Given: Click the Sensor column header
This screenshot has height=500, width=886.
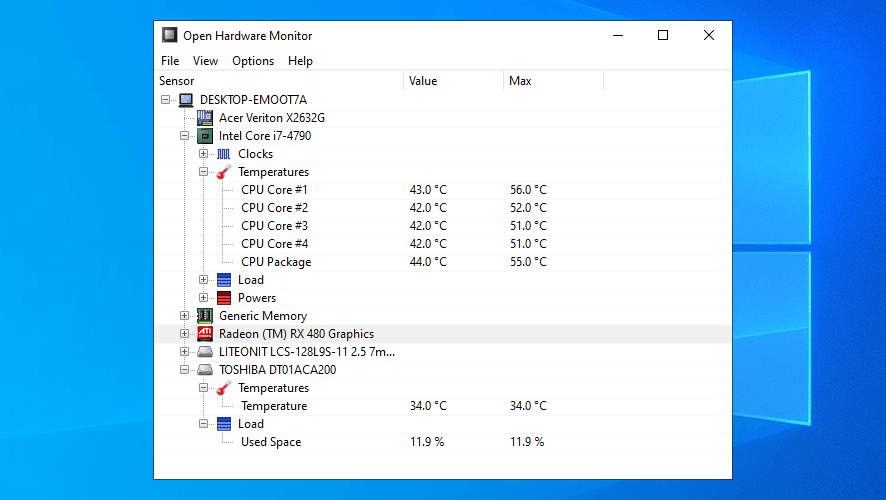Looking at the screenshot, I should tap(279, 81).
